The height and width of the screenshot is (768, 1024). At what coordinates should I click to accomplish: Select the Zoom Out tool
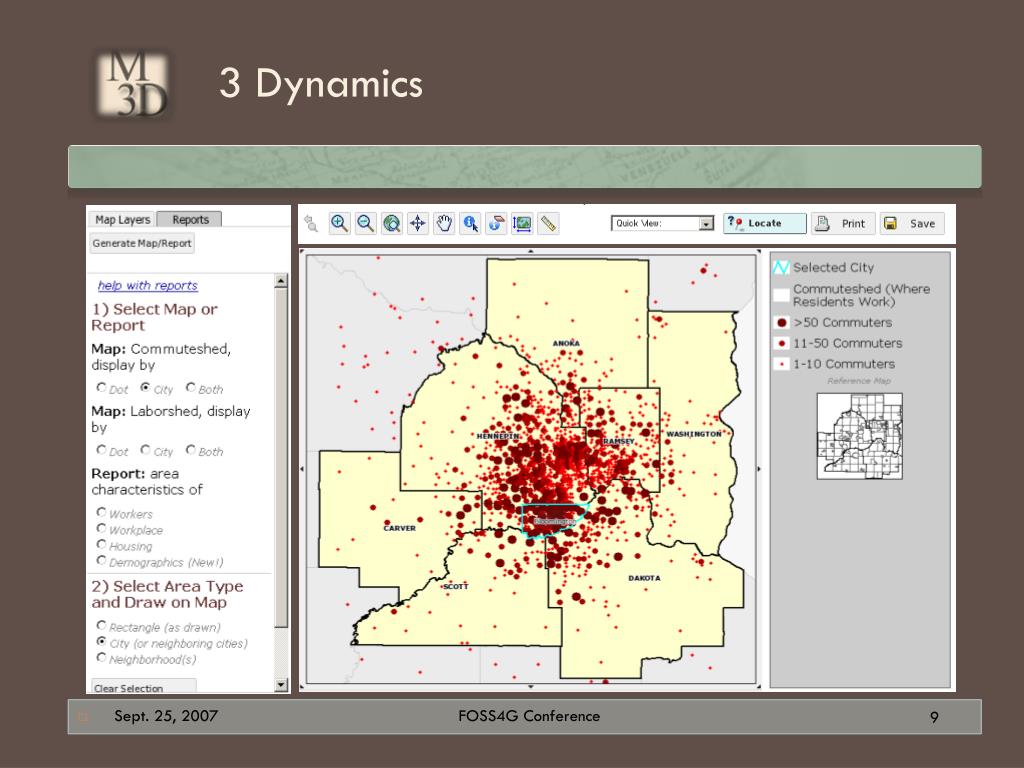(x=366, y=223)
